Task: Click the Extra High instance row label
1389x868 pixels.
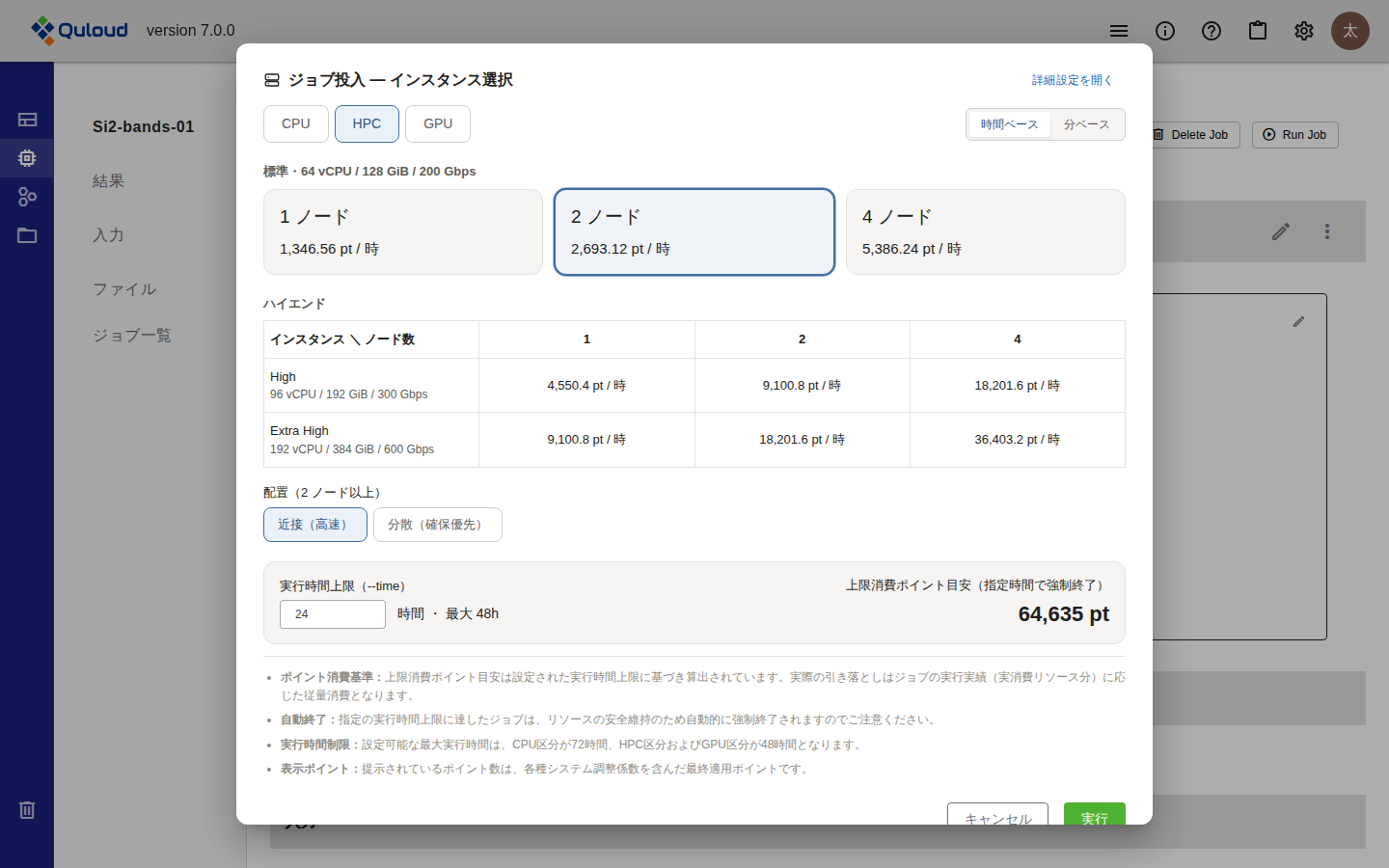Action: click(x=371, y=440)
